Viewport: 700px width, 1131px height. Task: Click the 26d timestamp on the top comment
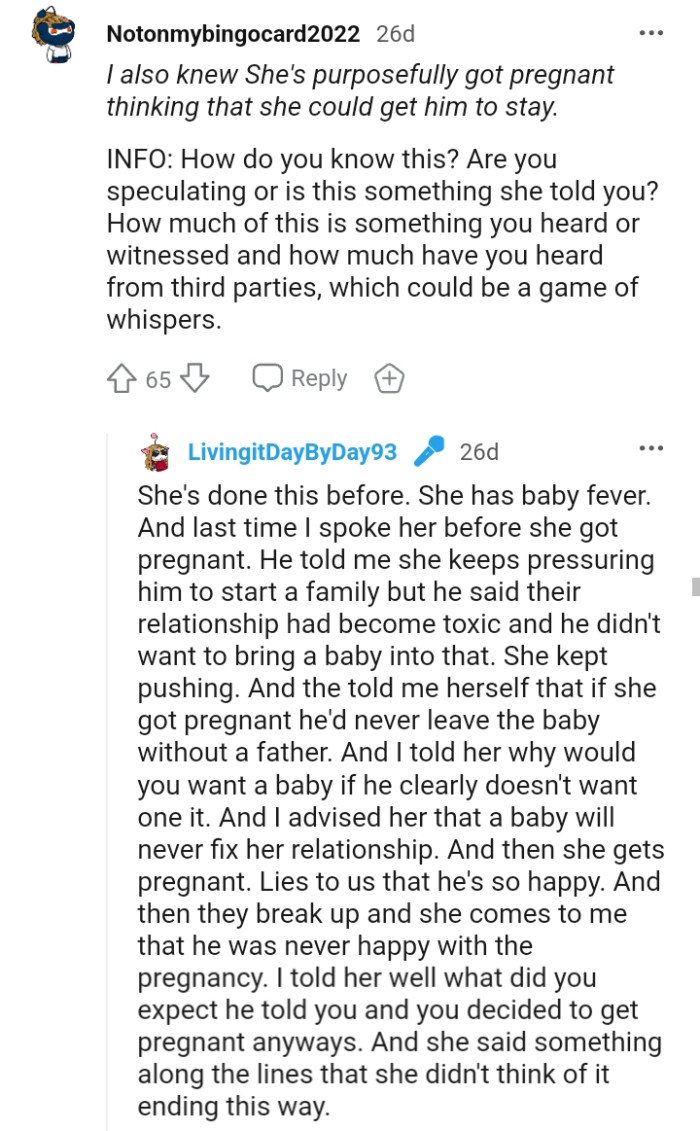[398, 31]
